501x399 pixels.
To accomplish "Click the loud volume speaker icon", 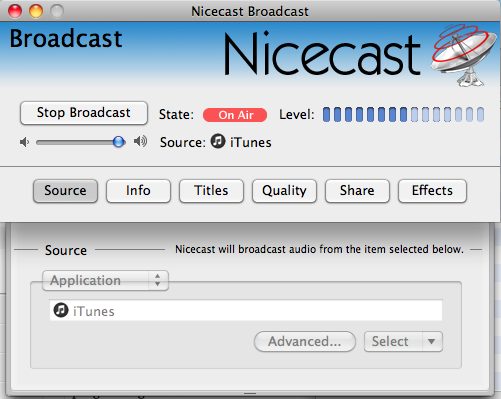I will pyautogui.click(x=140, y=142).
